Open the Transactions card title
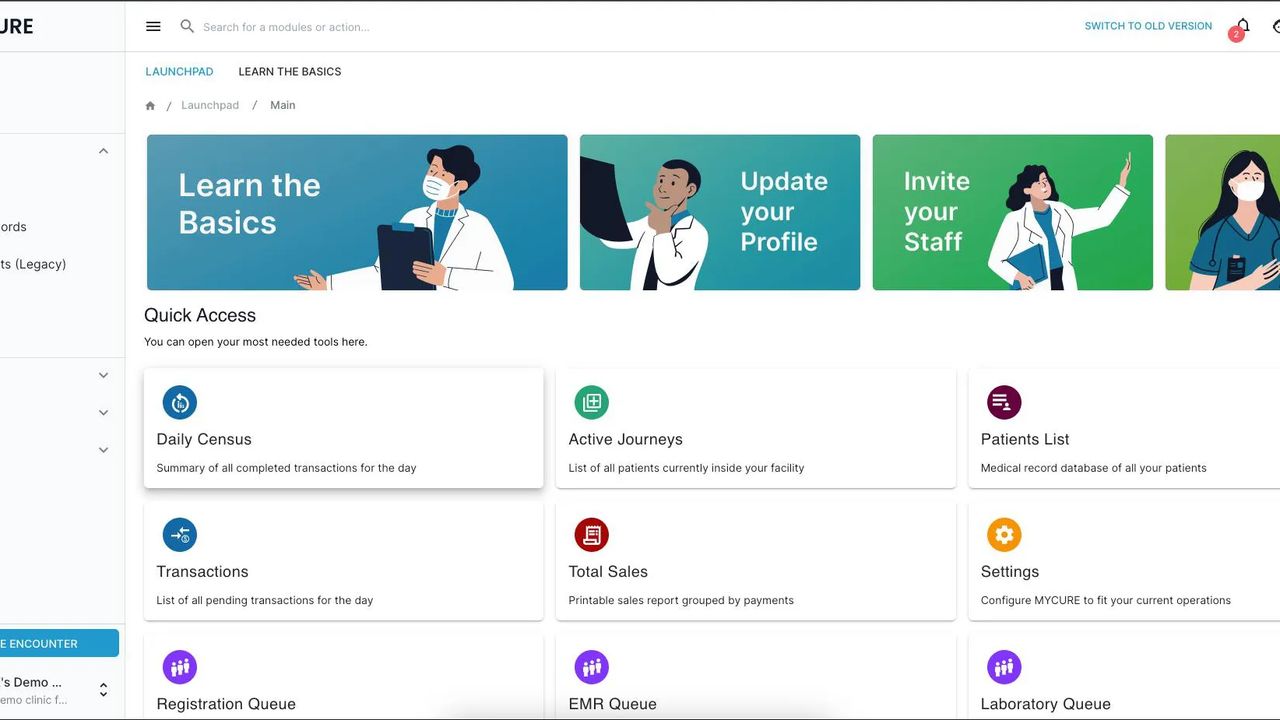Screen dimensions: 1280x720 click(203, 572)
